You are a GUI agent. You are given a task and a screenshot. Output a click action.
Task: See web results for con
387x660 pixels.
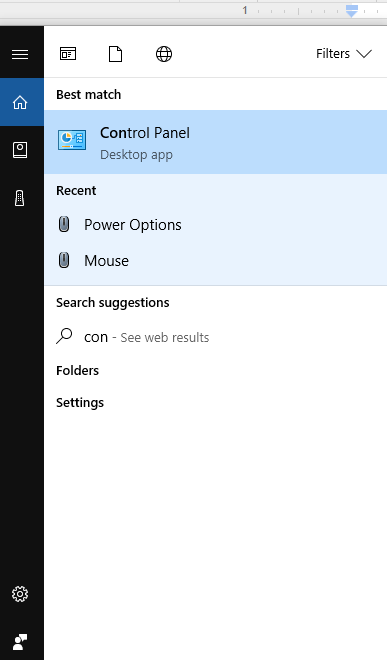pos(216,337)
